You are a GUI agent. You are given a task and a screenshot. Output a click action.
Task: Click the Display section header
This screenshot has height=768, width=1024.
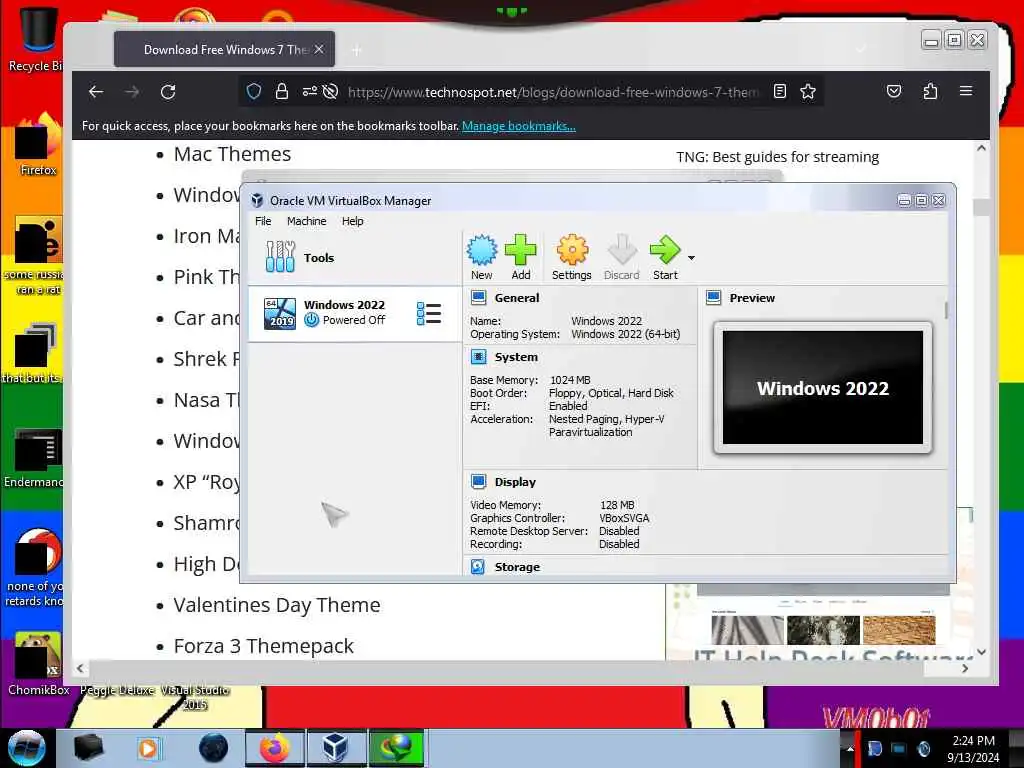point(515,482)
